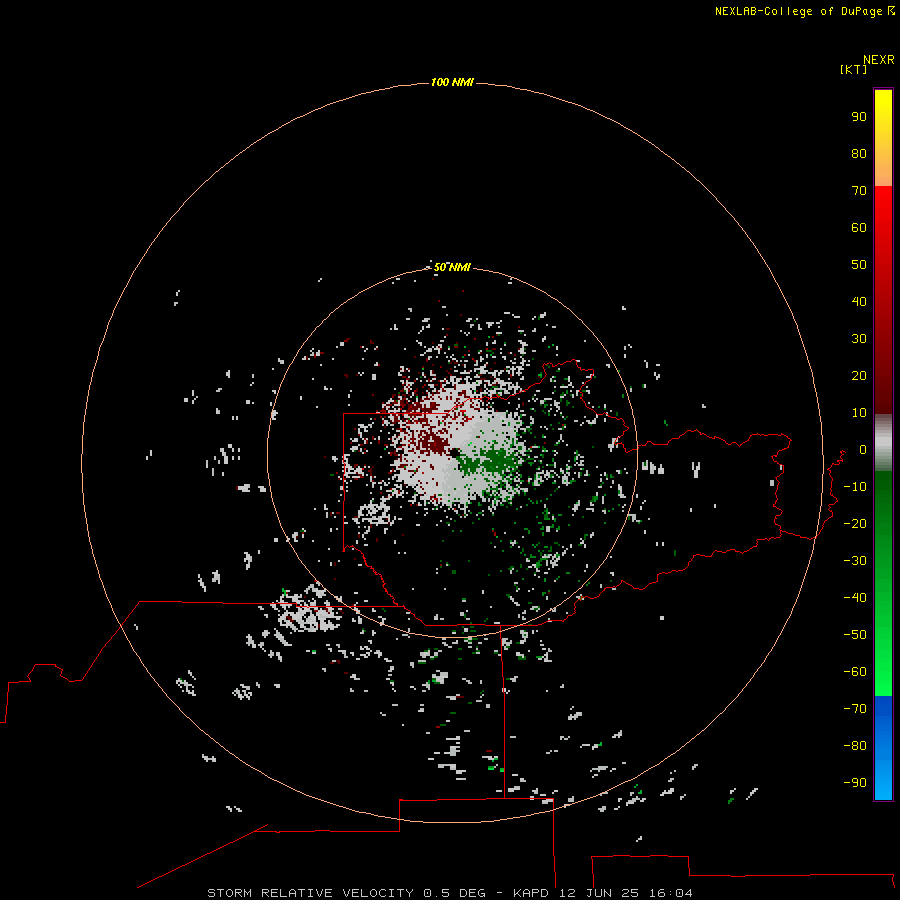Viewport: 900px width, 900px height.
Task: Click the 90 value on the velocity scale
Action: click(859, 117)
